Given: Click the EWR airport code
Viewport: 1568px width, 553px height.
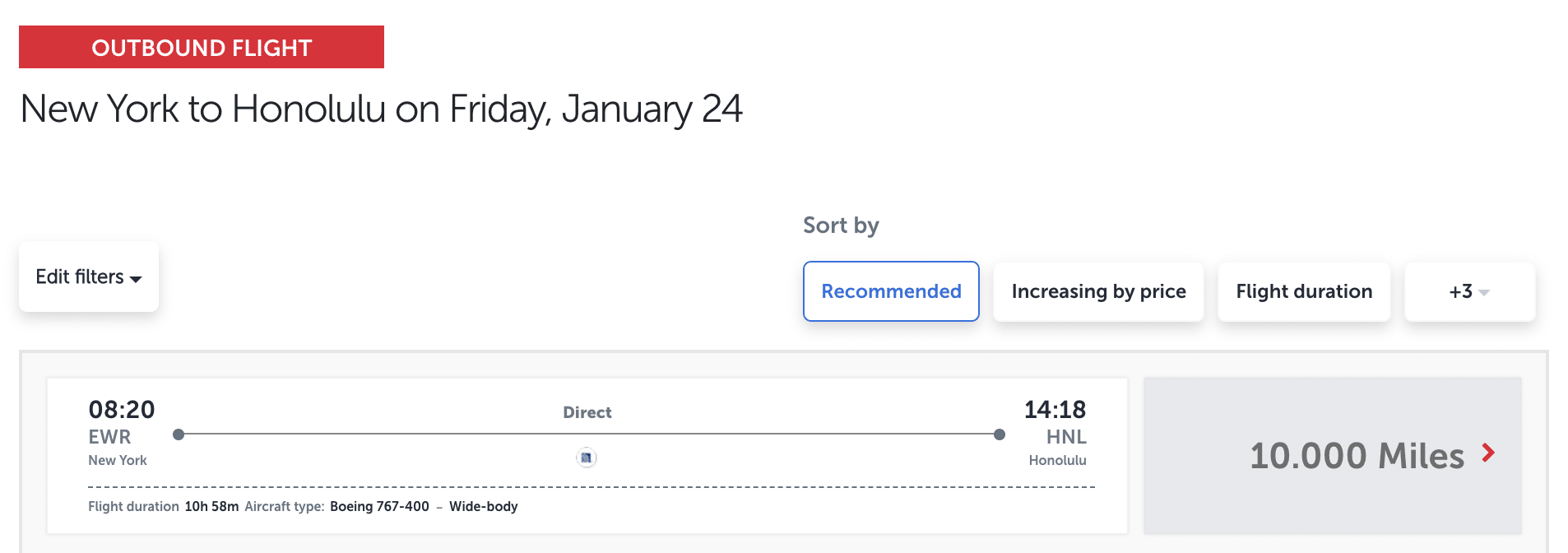Looking at the screenshot, I should click(x=109, y=437).
